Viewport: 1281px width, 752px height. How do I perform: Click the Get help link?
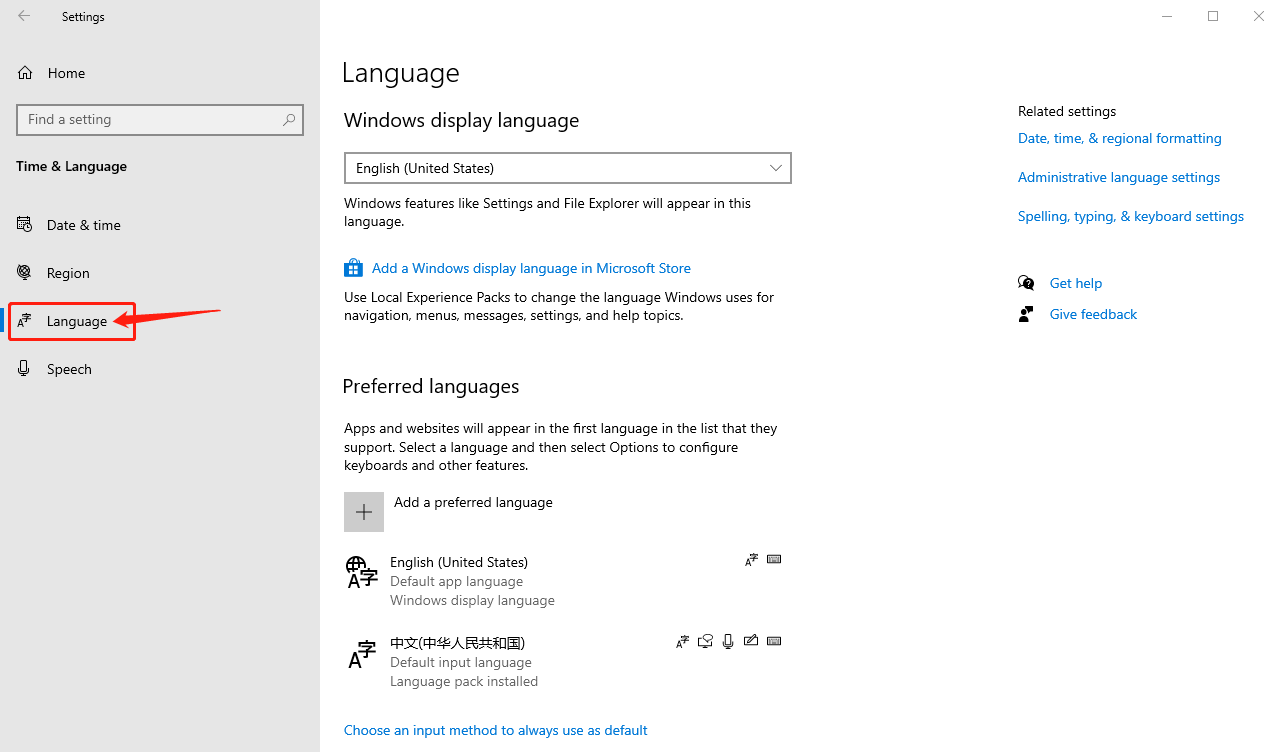[x=1076, y=283]
